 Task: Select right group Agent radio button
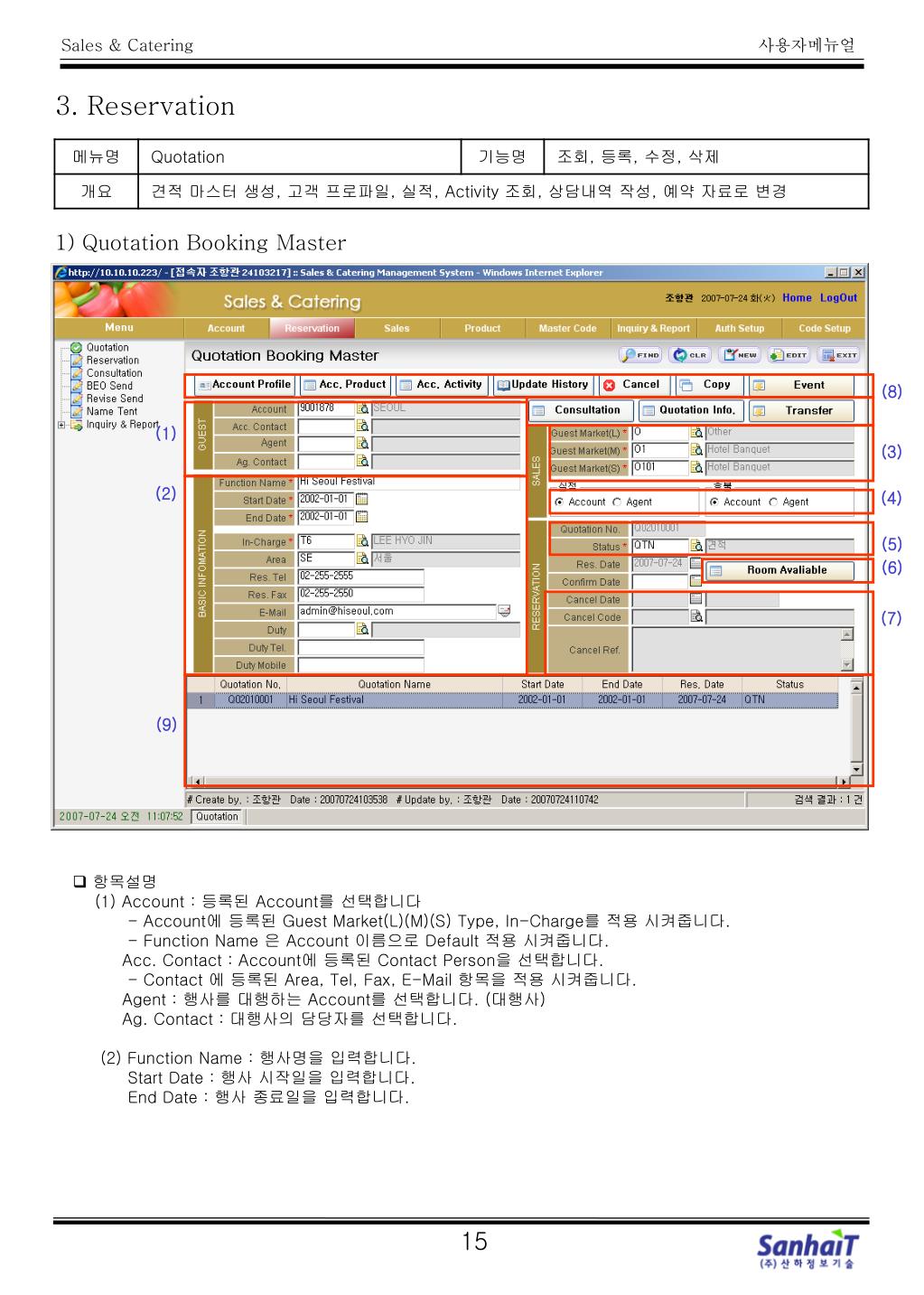[x=773, y=502]
